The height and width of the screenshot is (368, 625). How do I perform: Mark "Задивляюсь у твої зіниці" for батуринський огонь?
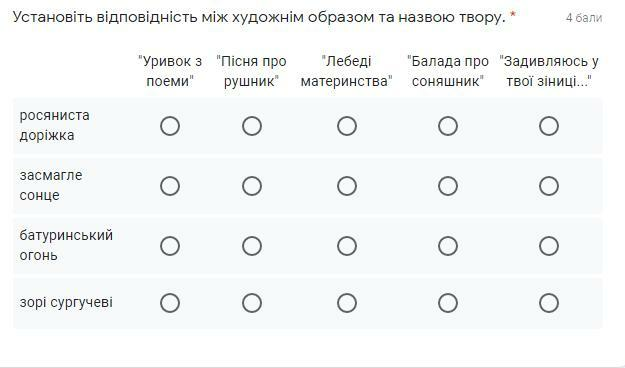pyautogui.click(x=549, y=246)
